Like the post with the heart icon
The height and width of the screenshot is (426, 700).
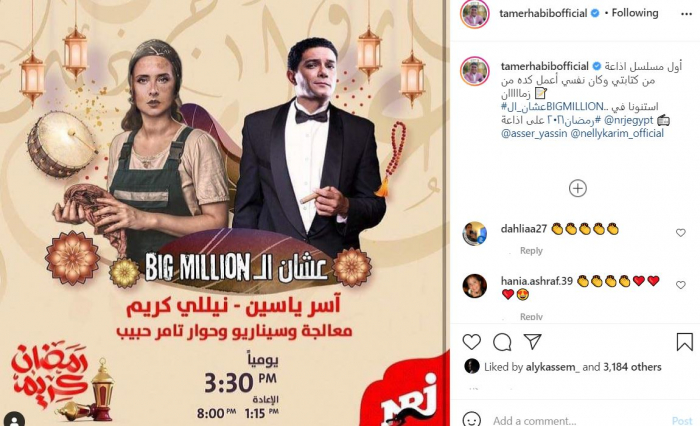471,342
